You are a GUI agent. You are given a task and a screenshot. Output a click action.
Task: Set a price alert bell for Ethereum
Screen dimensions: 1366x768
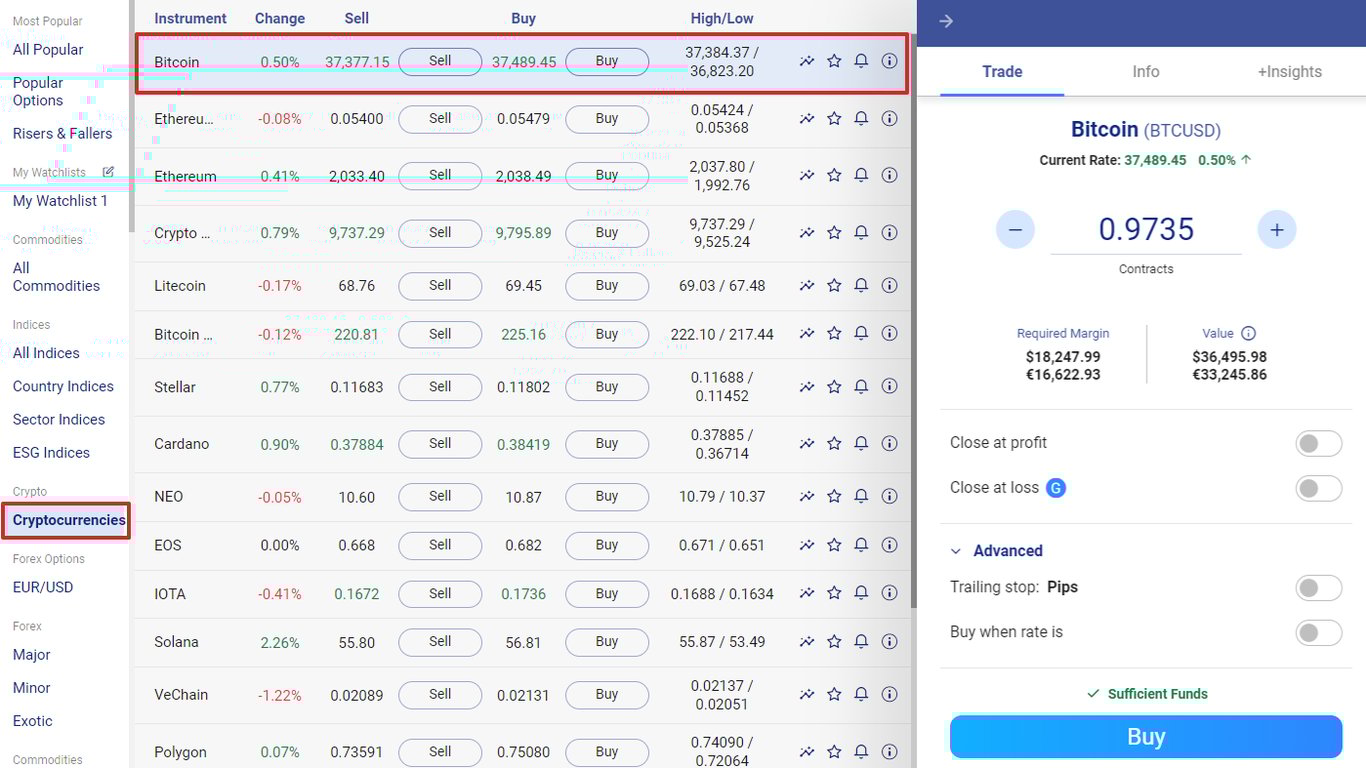tap(861, 175)
